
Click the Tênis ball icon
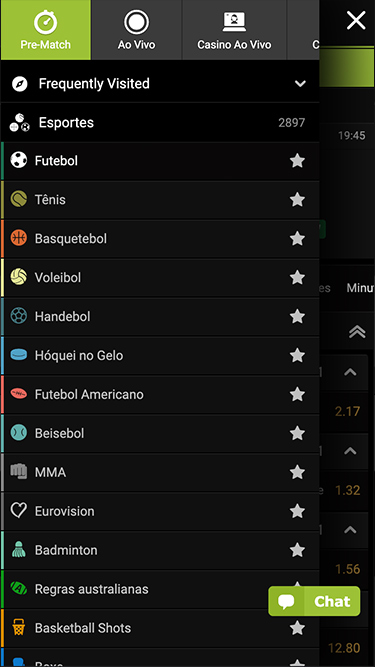pos(19,199)
